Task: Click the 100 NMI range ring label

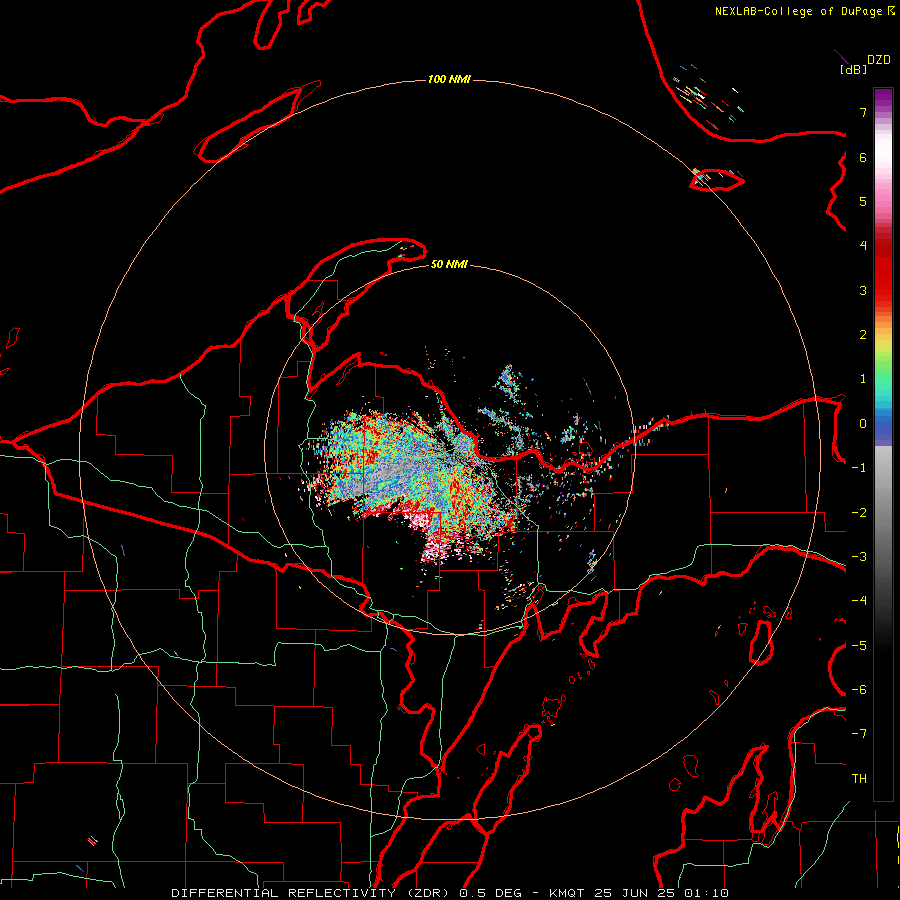Action: 449,79
